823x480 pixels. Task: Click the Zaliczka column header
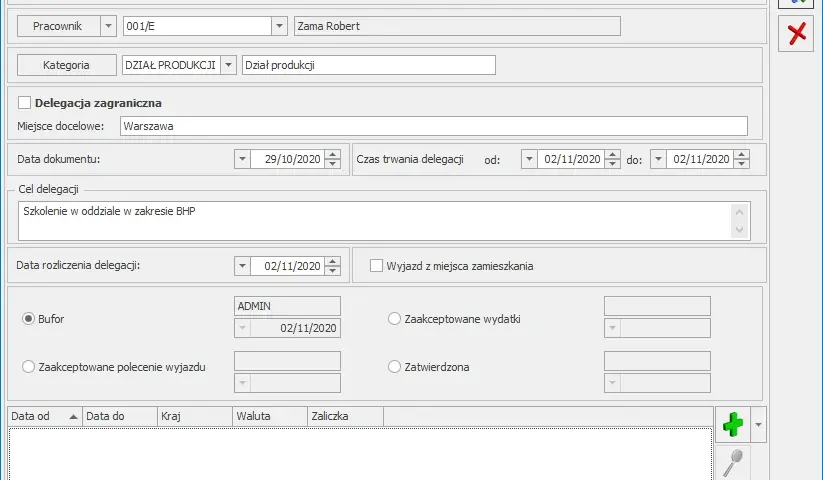(x=345, y=416)
